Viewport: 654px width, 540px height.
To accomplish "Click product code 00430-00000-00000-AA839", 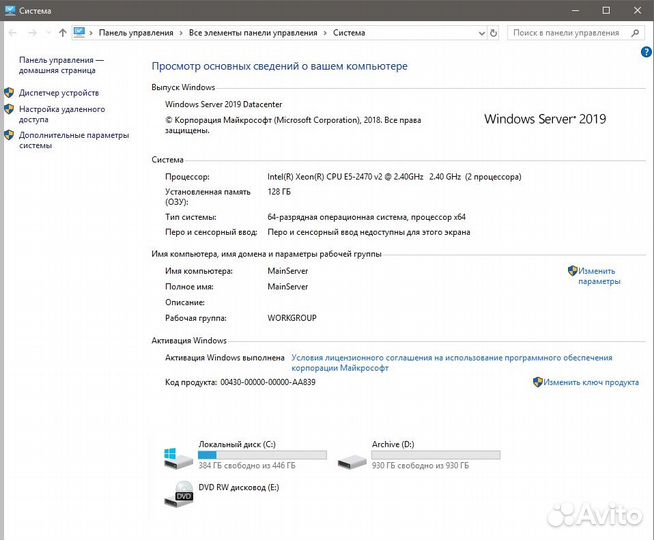I will click(268, 382).
